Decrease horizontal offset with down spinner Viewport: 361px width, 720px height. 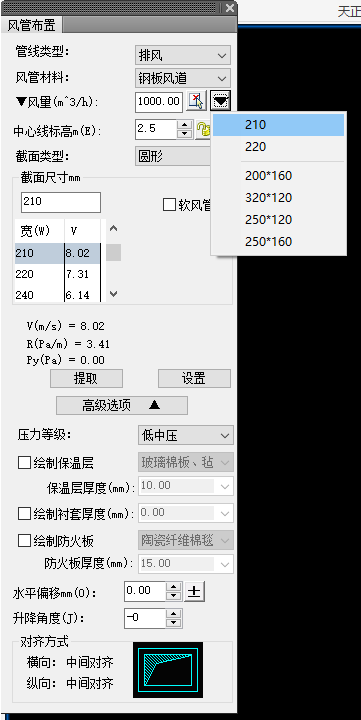[x=173, y=596]
